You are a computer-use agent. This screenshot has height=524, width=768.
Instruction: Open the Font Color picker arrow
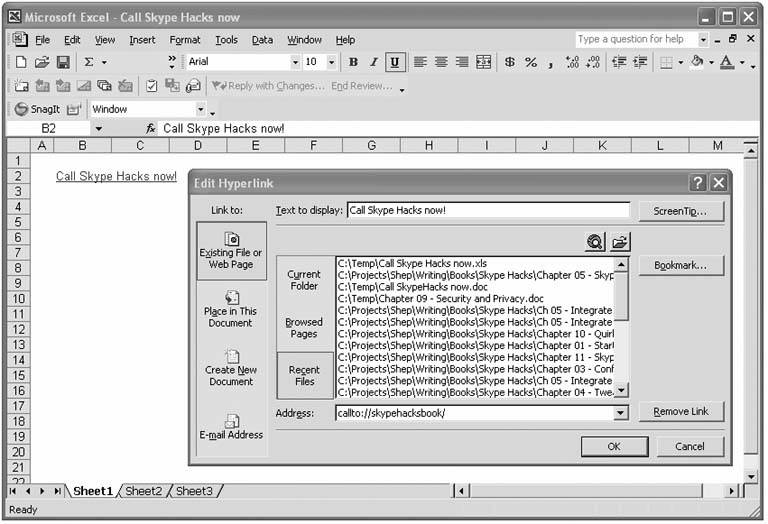pyautogui.click(x=741, y=62)
